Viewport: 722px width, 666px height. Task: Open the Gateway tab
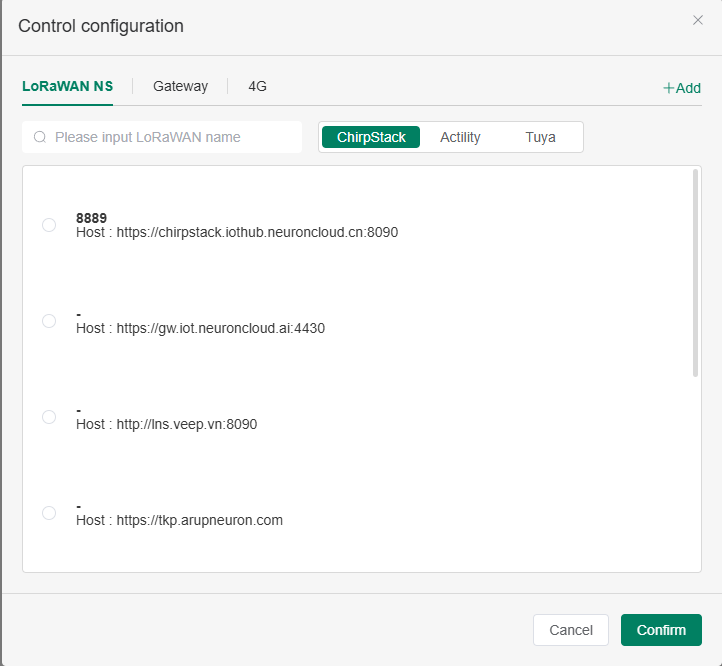coord(180,86)
